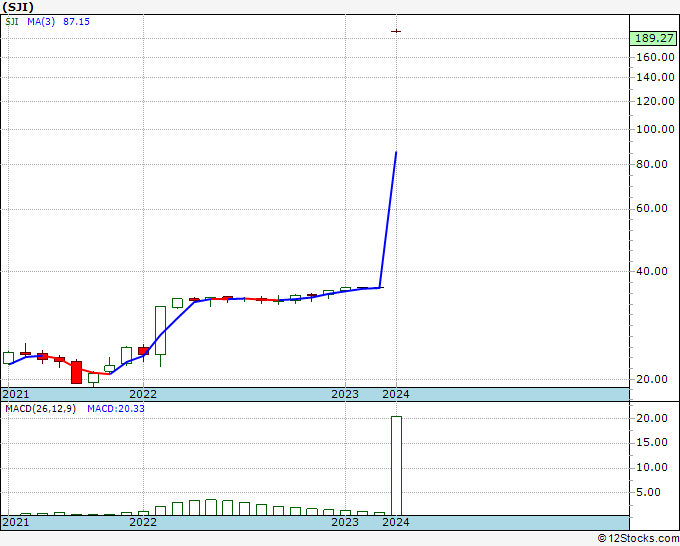Click the 2021 label on price chart axis
This screenshot has height=546, width=680.
click(16, 394)
